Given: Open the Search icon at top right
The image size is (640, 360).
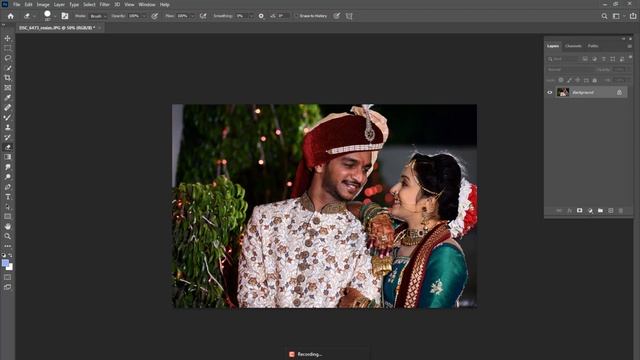Looking at the screenshot, I should coord(604,16).
